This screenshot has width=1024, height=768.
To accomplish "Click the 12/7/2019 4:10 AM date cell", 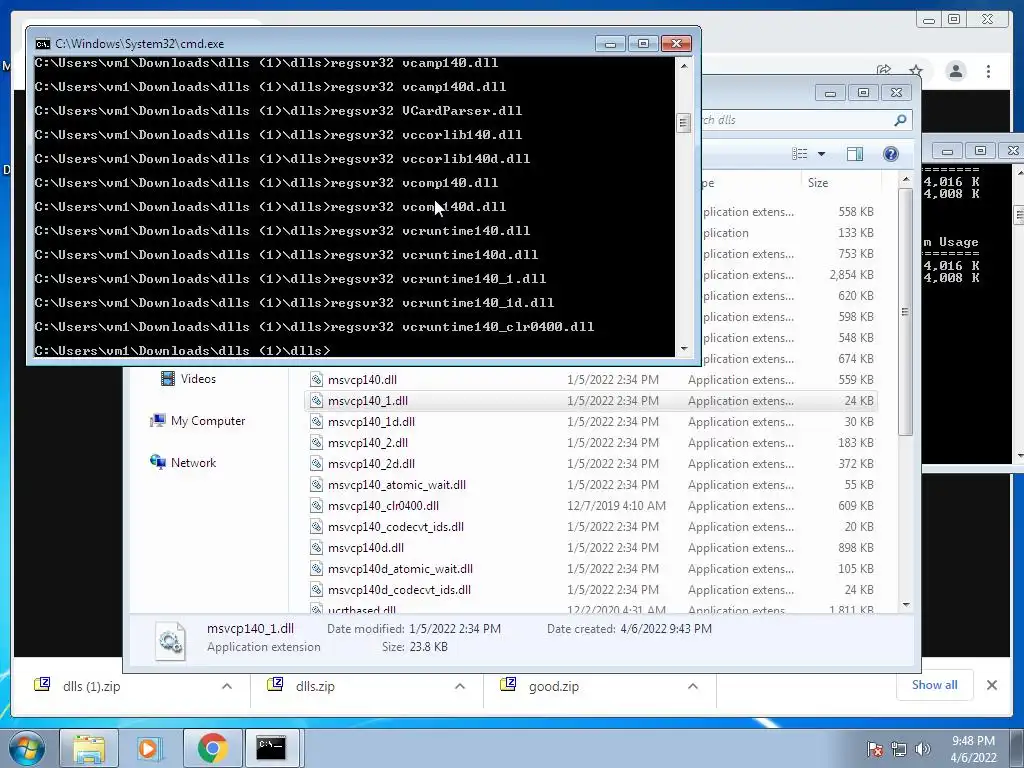I will [x=616, y=506].
